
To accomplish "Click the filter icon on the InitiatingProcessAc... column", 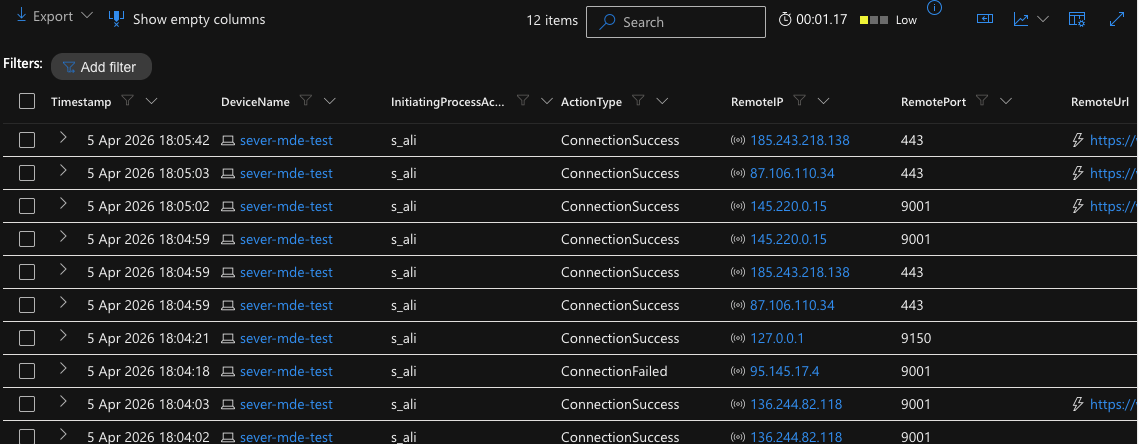I will tap(522, 101).
